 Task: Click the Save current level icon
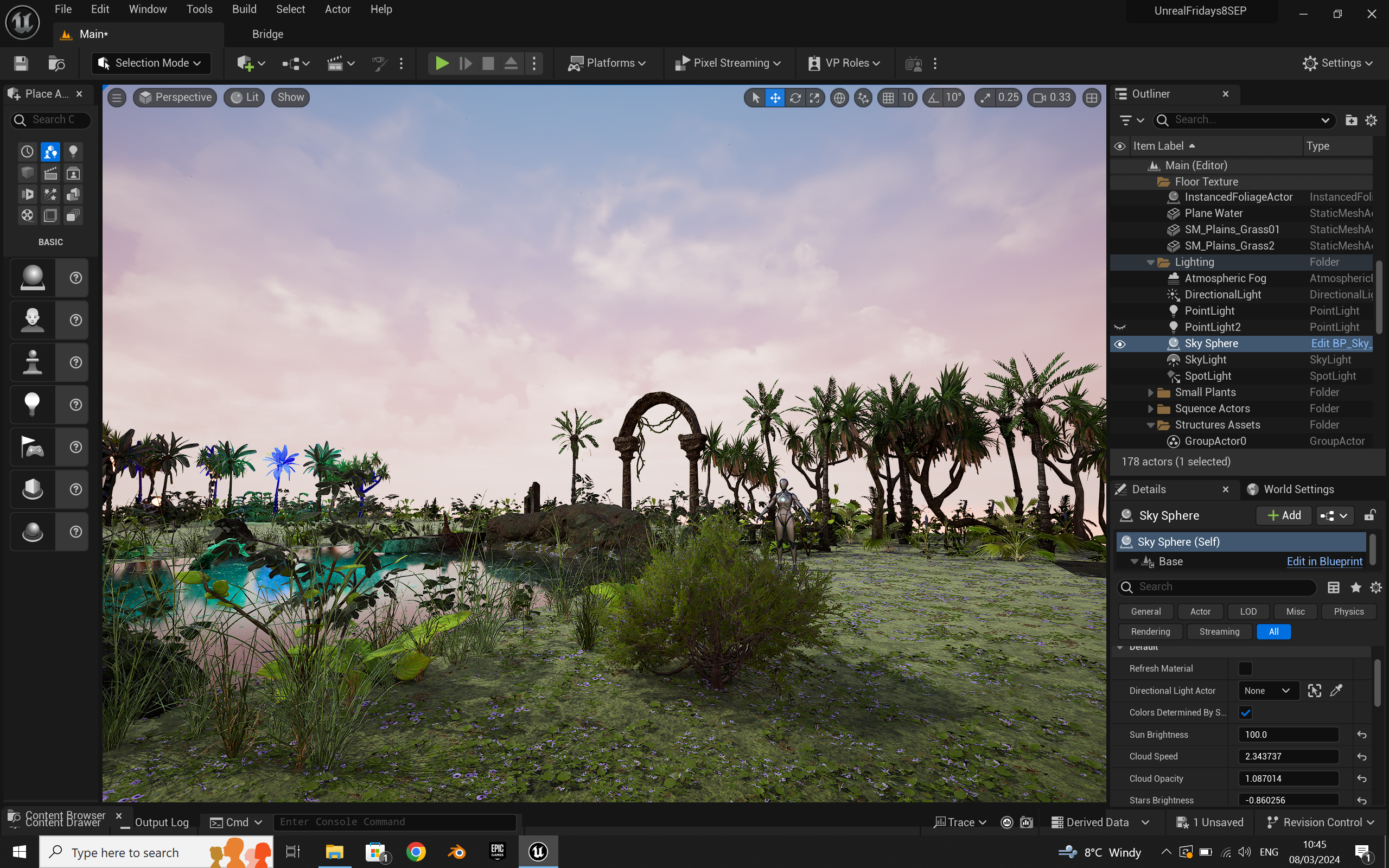coord(21,63)
